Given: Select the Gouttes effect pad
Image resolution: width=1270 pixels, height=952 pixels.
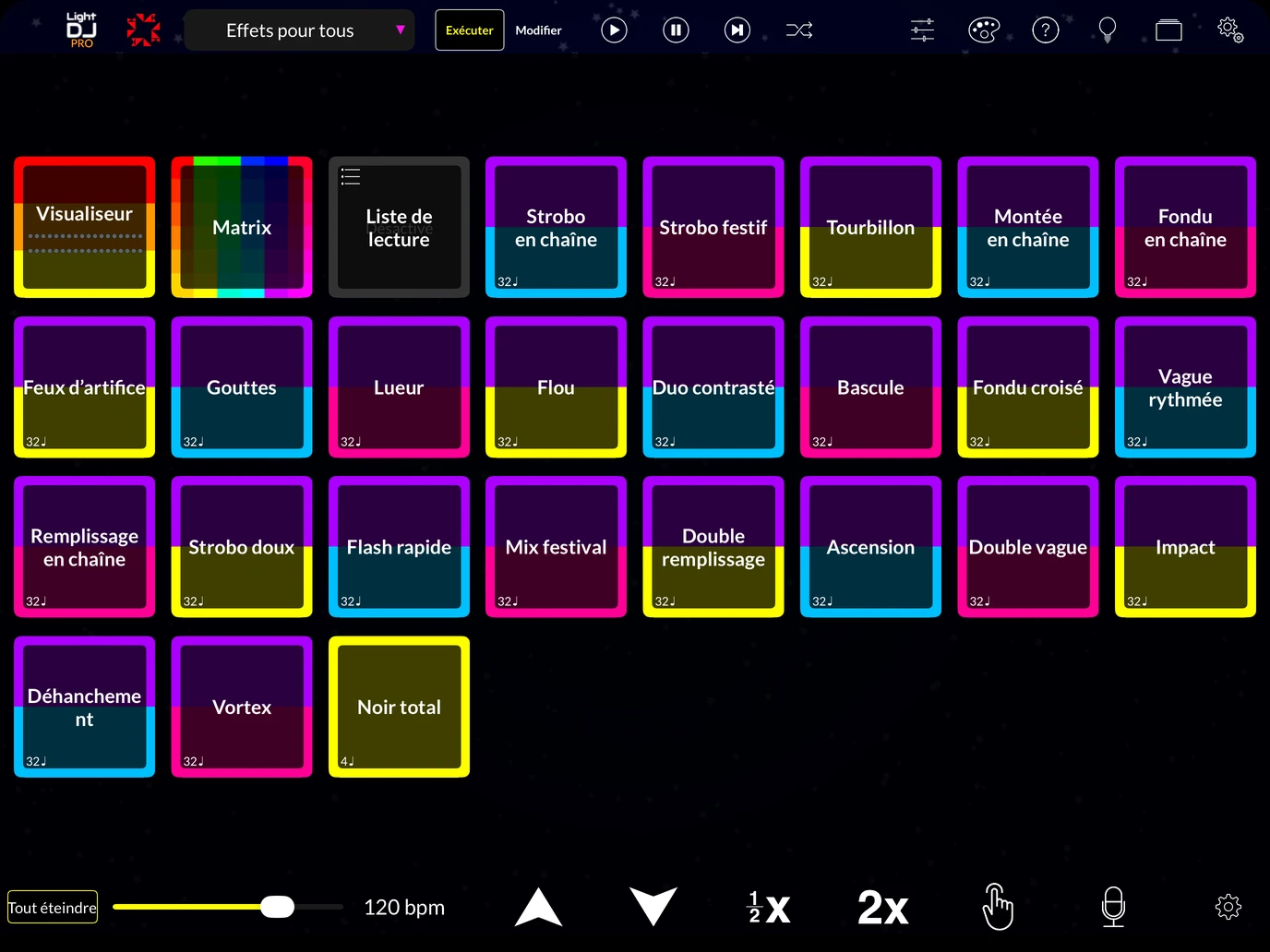Looking at the screenshot, I should [x=242, y=387].
